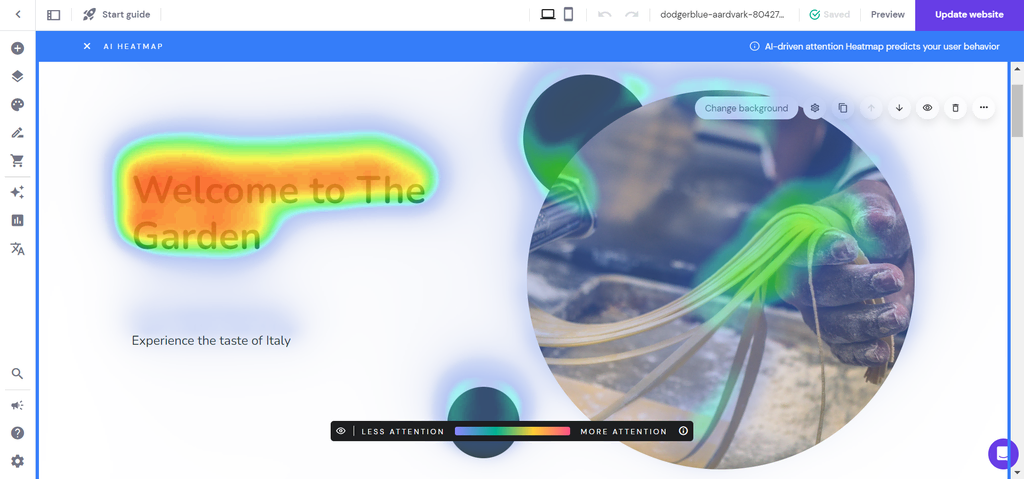Go back with the left chevron
1024x479 pixels.
[x=18, y=14]
